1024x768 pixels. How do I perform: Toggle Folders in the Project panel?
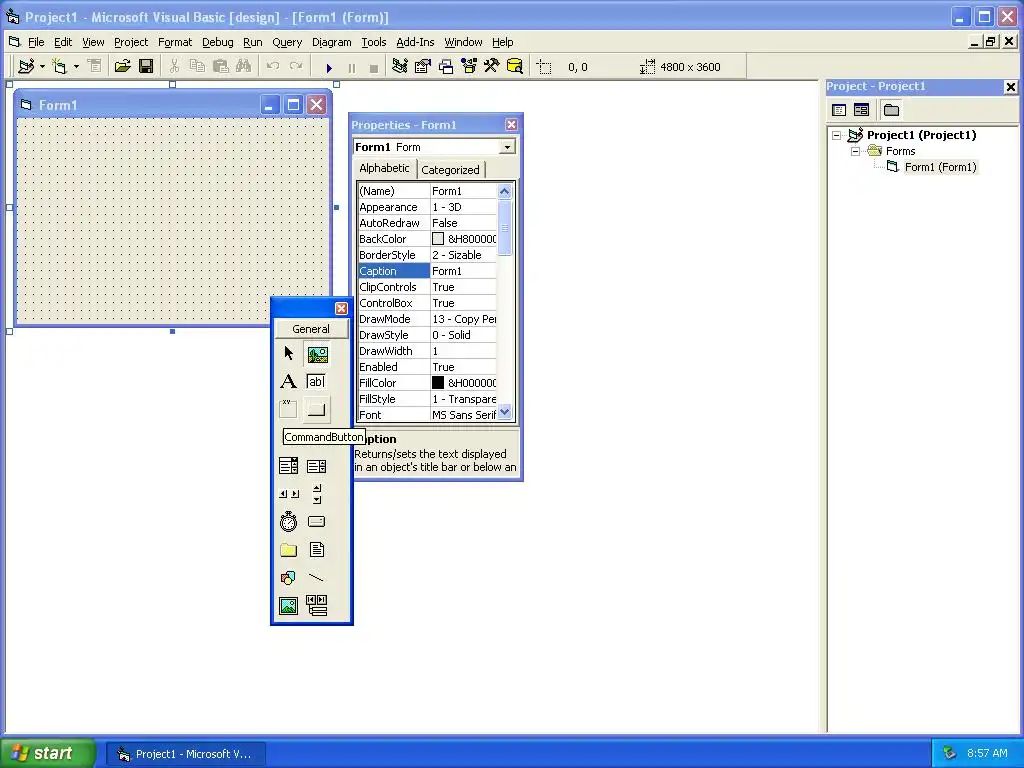click(891, 110)
